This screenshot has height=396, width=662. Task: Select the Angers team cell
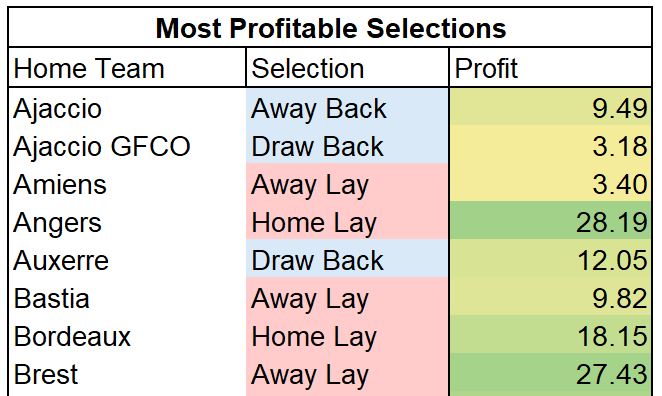(x=127, y=221)
